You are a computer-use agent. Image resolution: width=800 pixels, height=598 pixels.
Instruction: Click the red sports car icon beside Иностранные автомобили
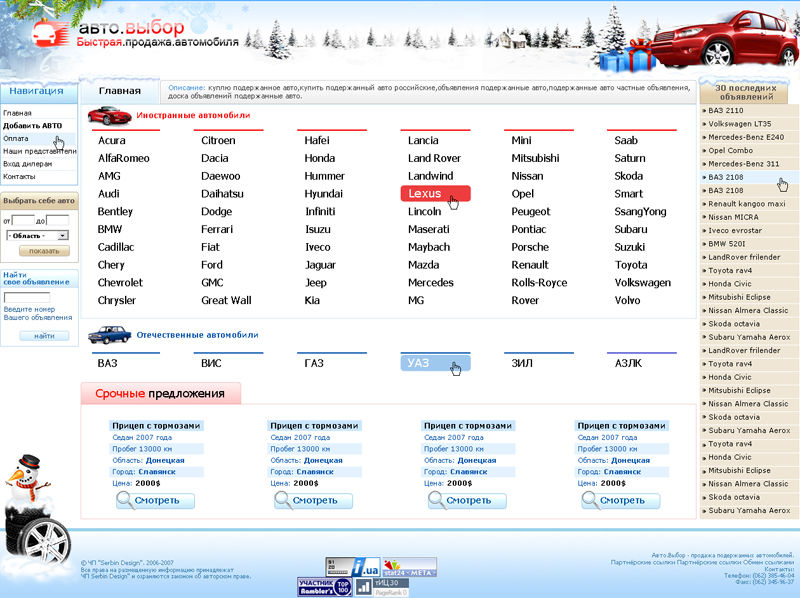(109, 115)
